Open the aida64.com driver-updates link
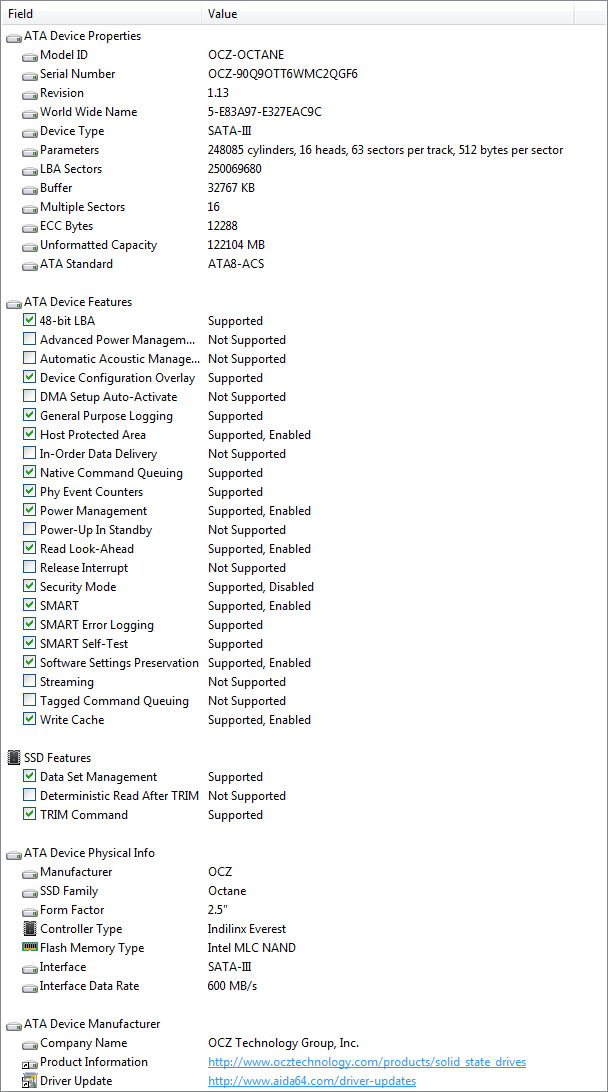 point(312,1081)
